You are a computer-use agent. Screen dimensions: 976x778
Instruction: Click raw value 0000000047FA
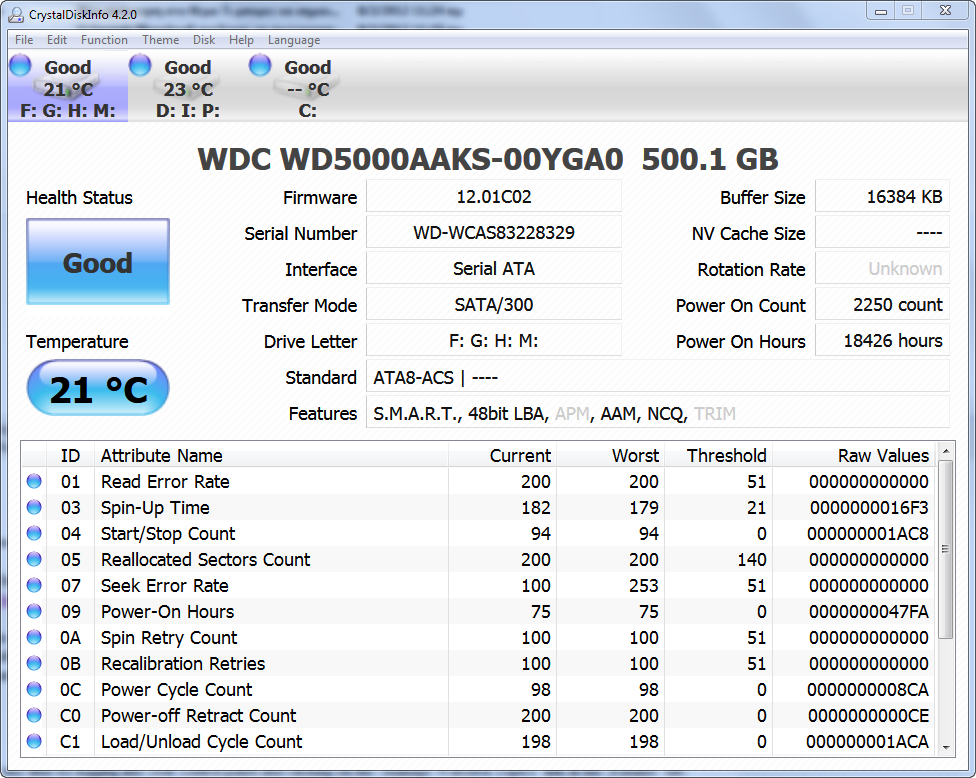[x=869, y=612]
